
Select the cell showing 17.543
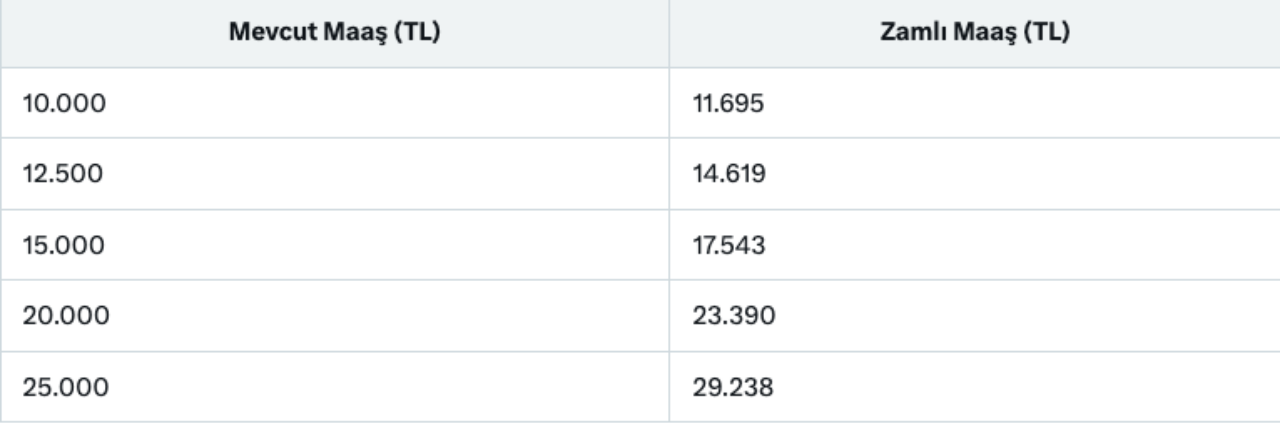[729, 245]
